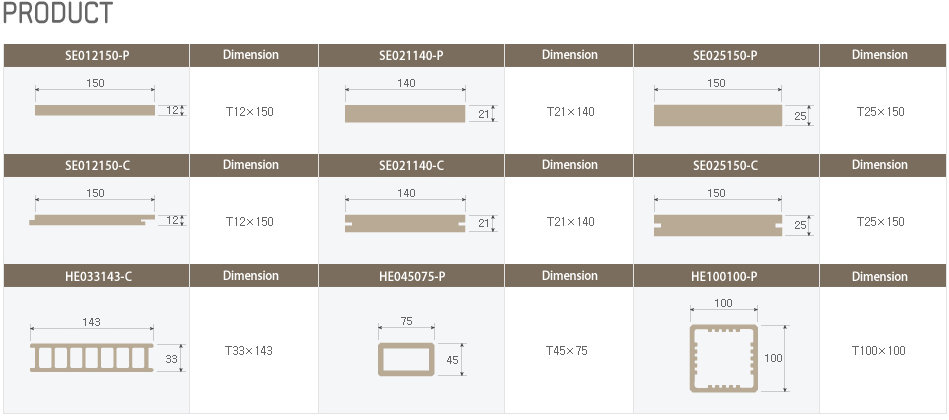Click the PRODUCT page heading
The image size is (949, 420).
coord(57,15)
